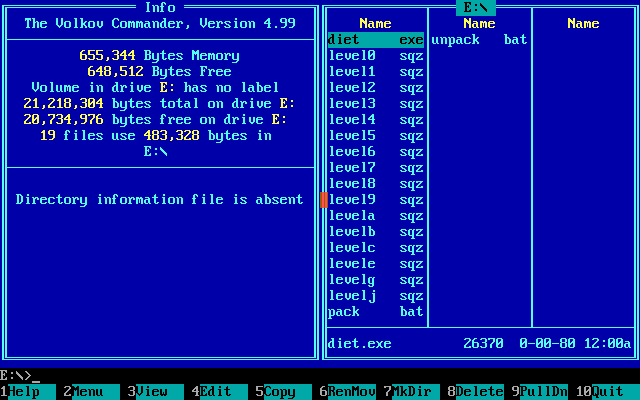Screen dimensions: 640x400
Task: Select the level3 sqz file
Action: (x=376, y=104)
